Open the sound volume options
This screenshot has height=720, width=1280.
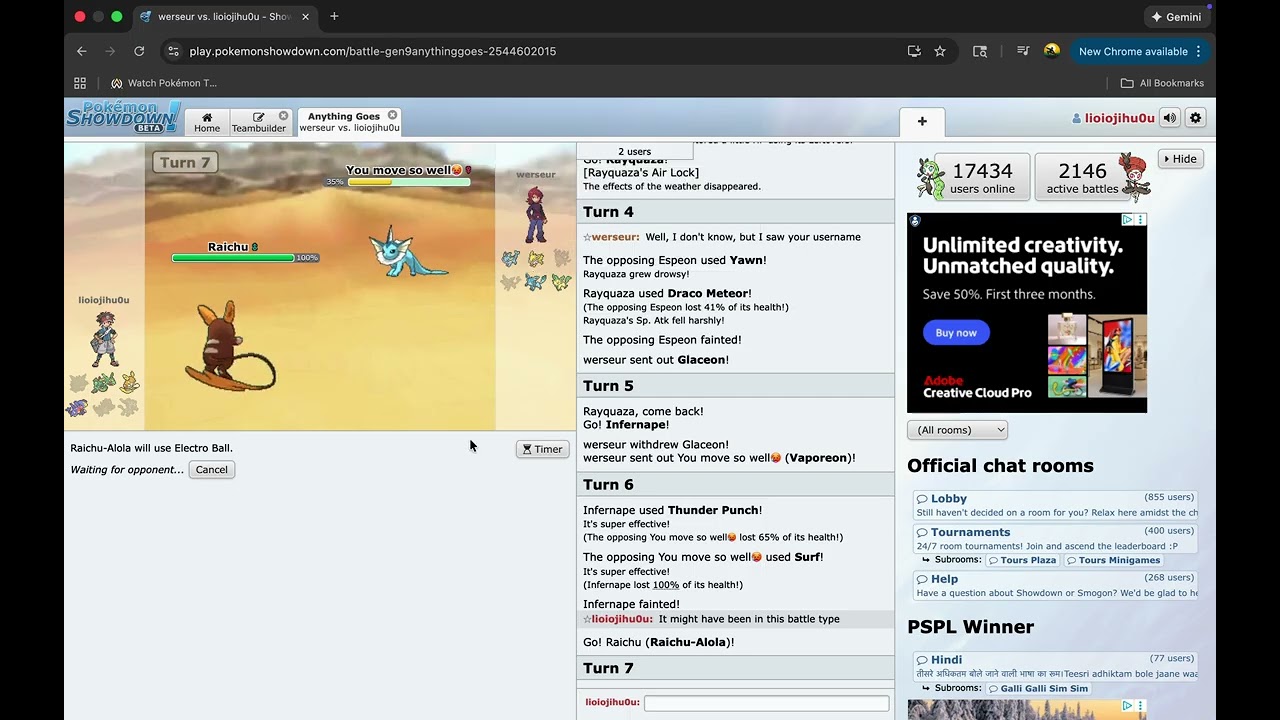pyautogui.click(x=1169, y=118)
